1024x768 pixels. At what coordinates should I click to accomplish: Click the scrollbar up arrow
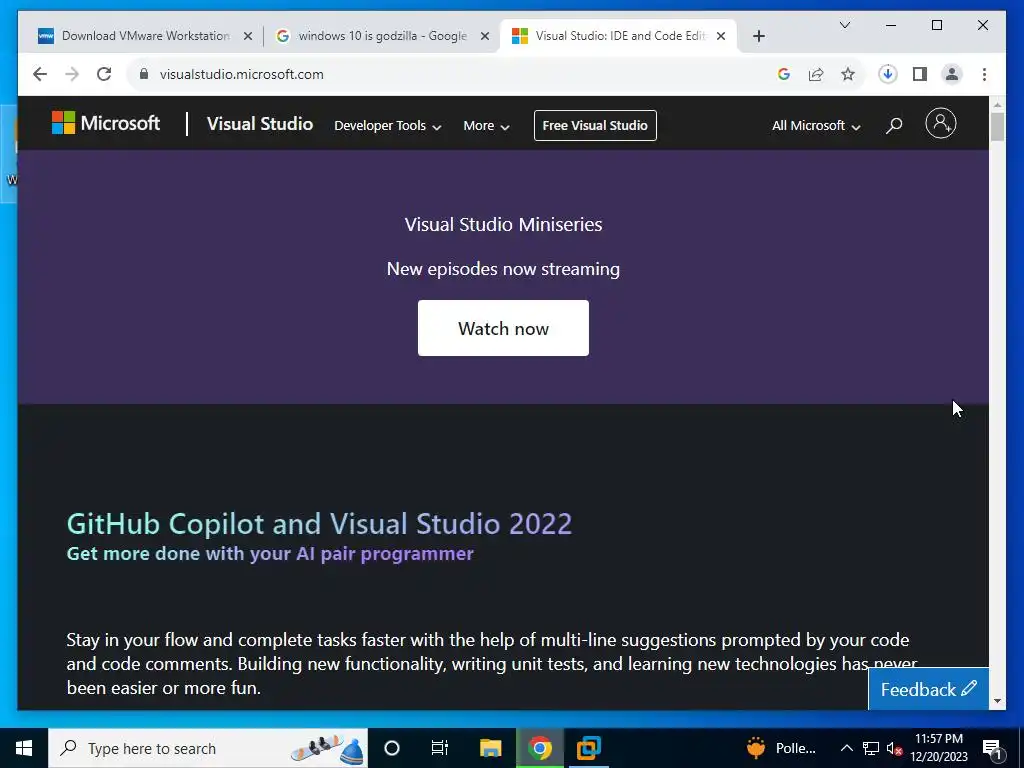(997, 104)
